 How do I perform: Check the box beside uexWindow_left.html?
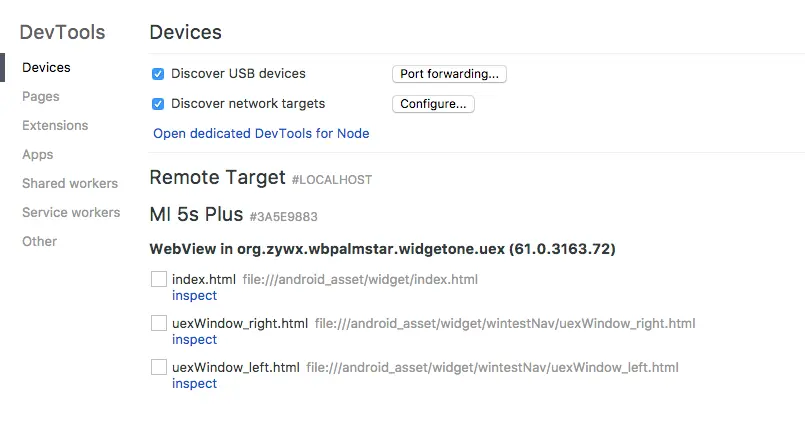pos(159,367)
